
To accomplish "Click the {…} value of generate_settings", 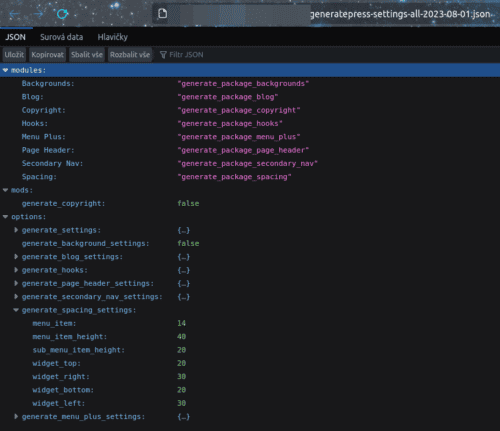I will pyautogui.click(x=184, y=230).
